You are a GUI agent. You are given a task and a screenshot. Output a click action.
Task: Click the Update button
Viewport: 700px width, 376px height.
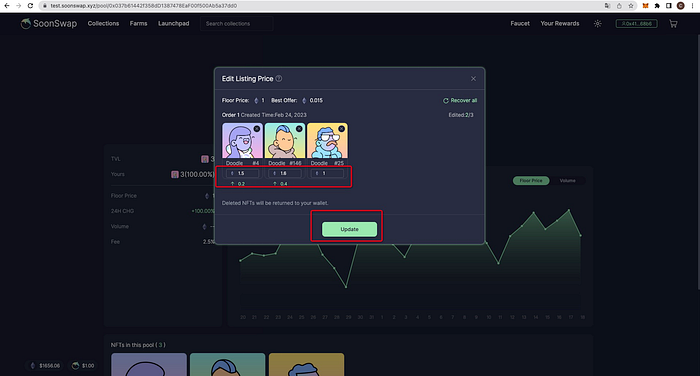tap(350, 229)
